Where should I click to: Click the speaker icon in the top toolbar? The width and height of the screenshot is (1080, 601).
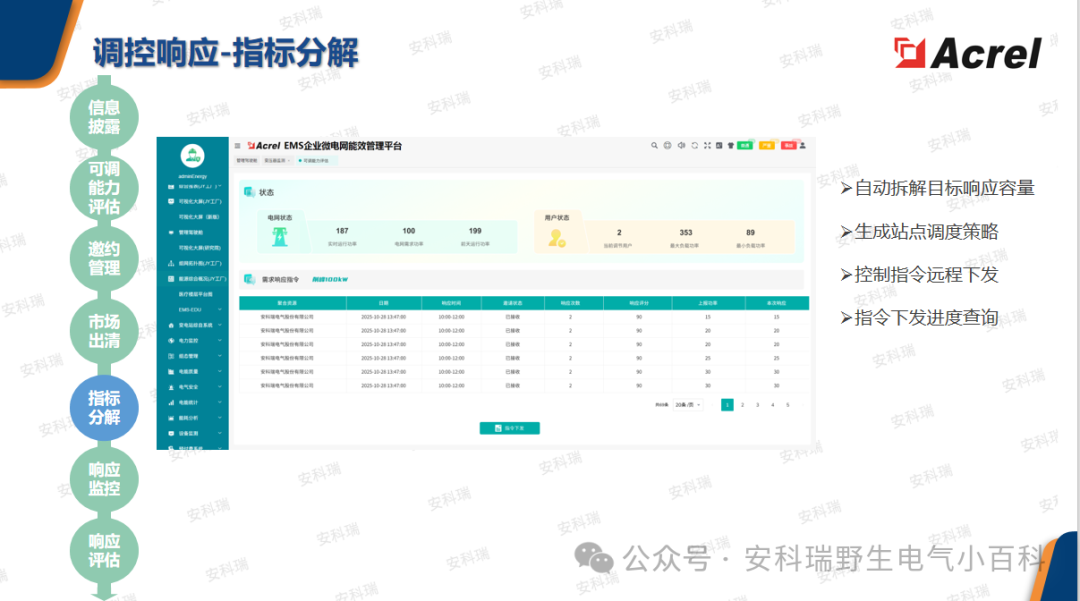pyautogui.click(x=681, y=145)
